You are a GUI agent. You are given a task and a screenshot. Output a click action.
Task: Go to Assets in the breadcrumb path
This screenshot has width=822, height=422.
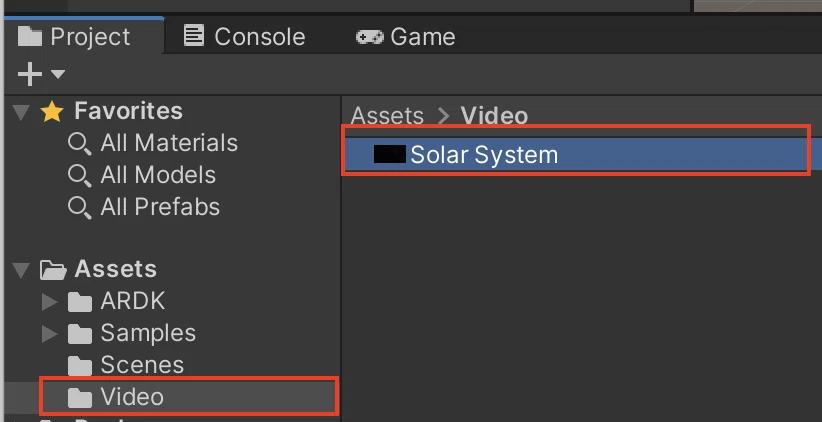[387, 116]
